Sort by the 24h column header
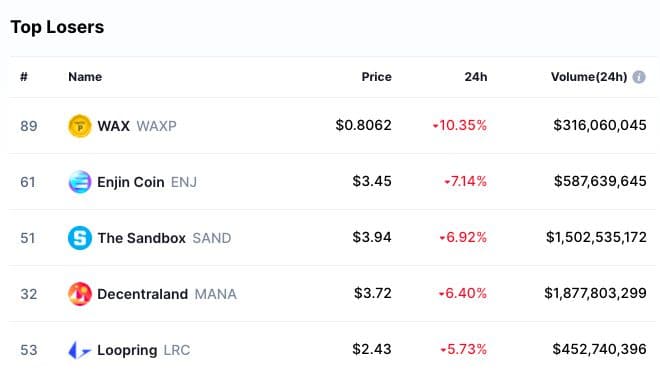This screenshot has height=377, width=660. click(x=476, y=77)
